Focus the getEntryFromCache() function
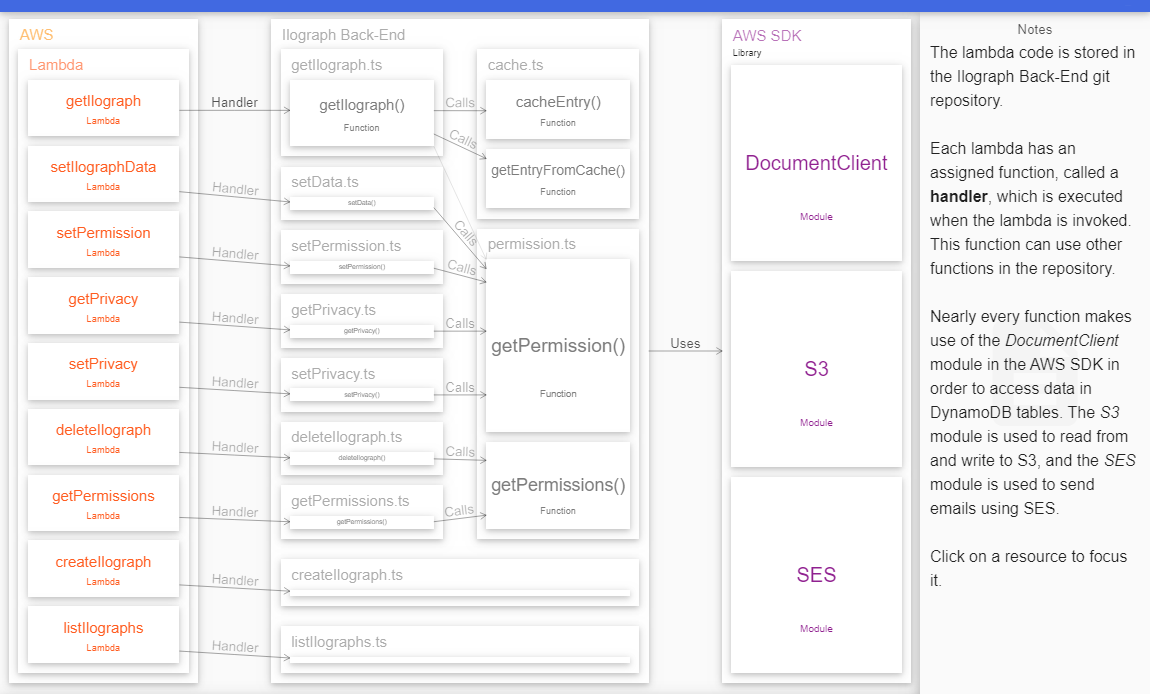 point(557,178)
